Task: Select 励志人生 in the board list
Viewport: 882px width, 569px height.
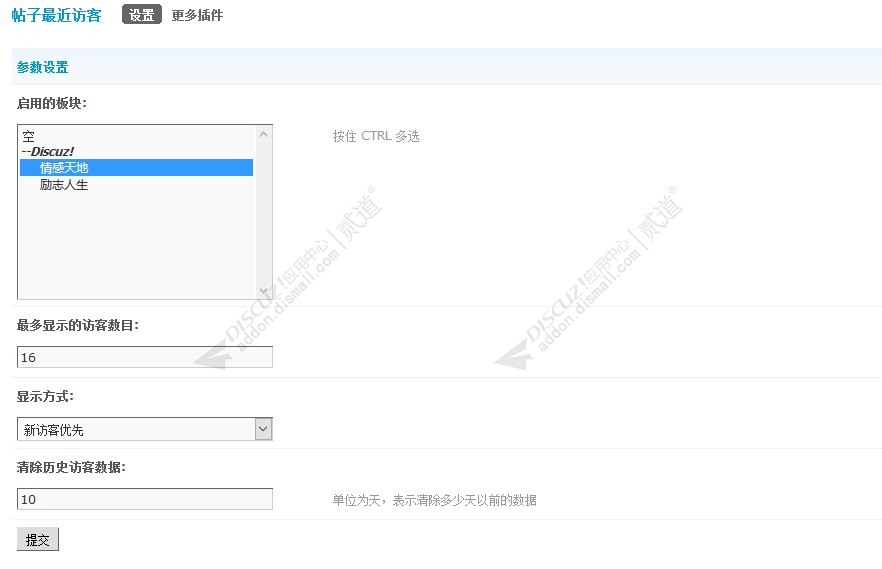Action: [x=136, y=184]
